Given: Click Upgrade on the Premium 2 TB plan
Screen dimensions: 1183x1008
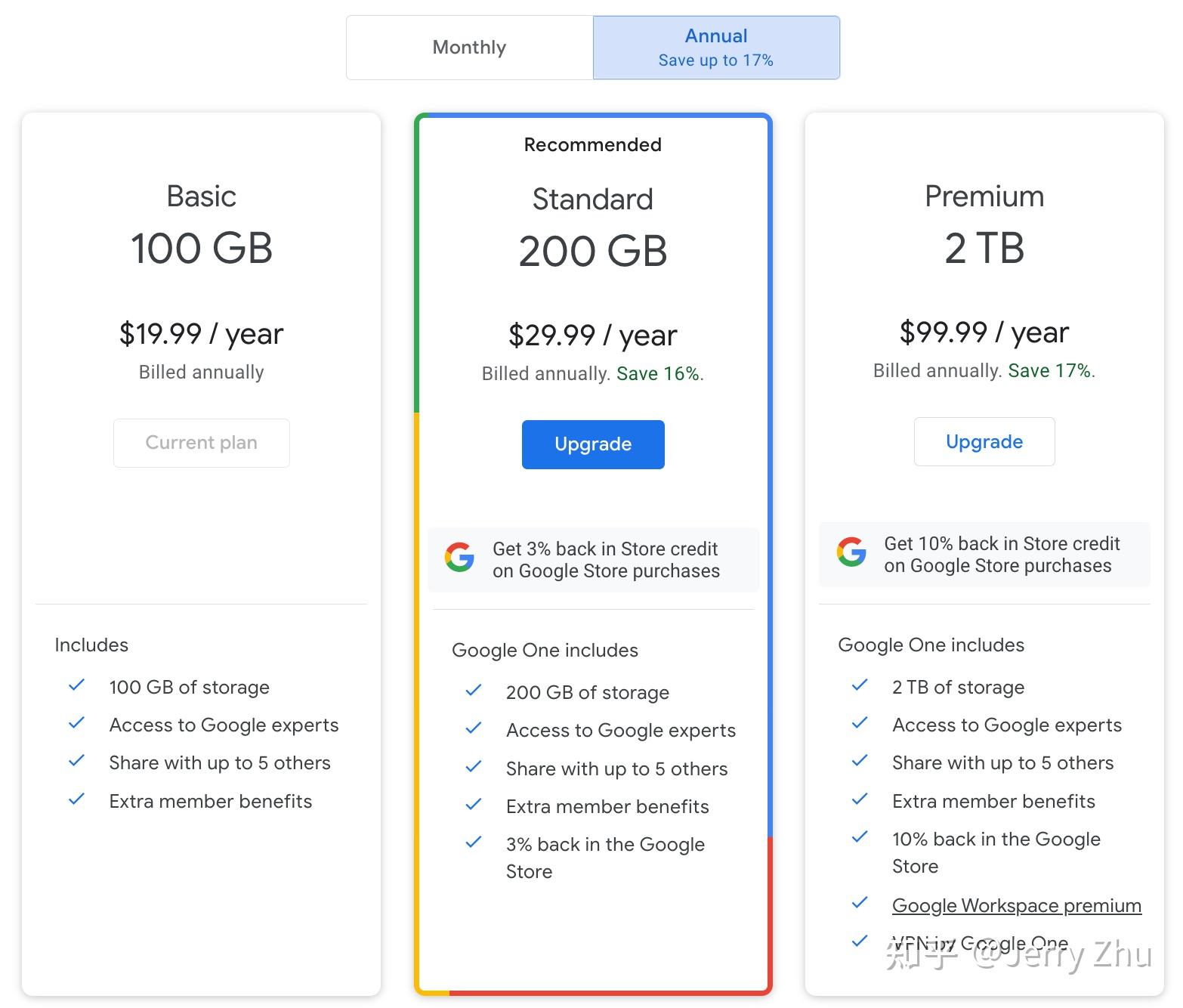Looking at the screenshot, I should pyautogui.click(x=984, y=441).
